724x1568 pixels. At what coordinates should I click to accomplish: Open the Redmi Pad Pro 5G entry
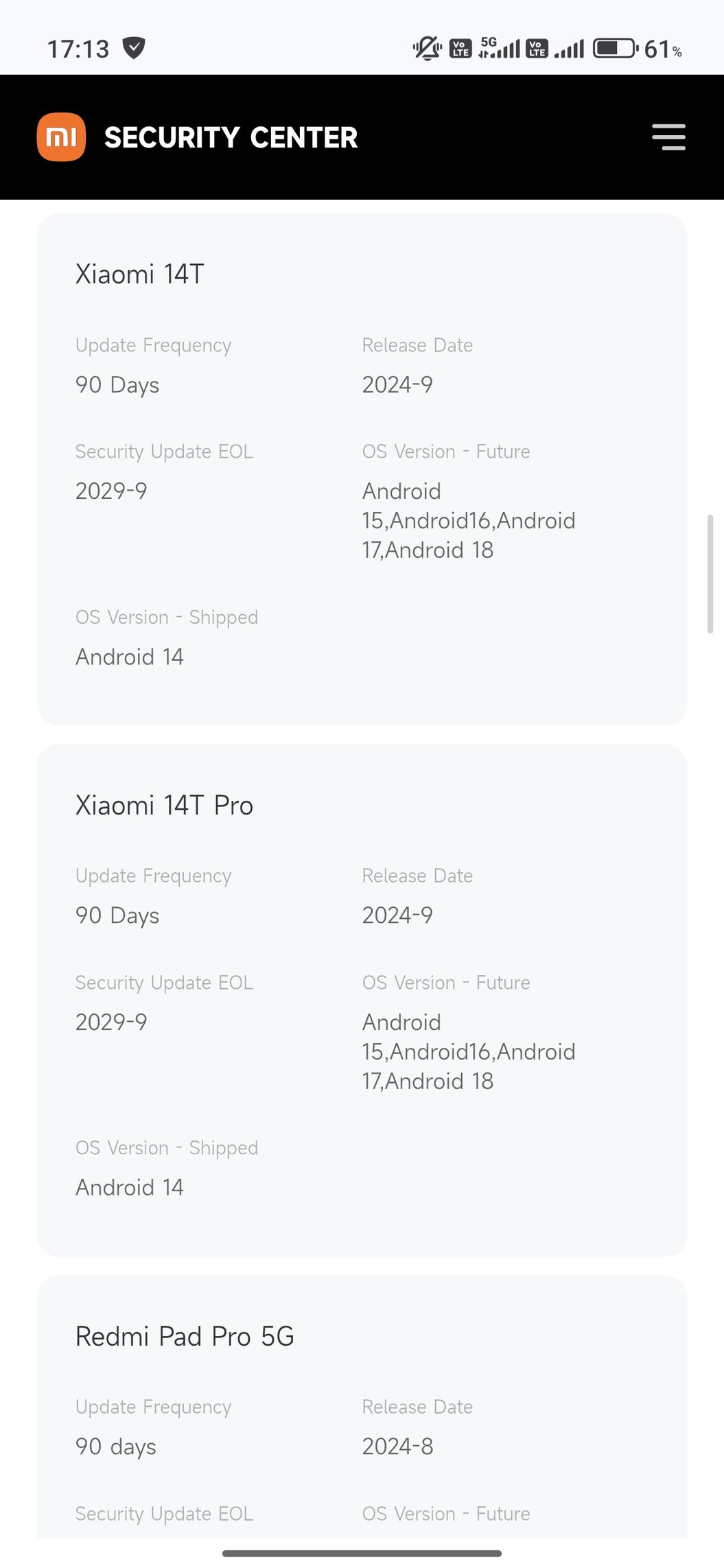pyautogui.click(x=185, y=1337)
